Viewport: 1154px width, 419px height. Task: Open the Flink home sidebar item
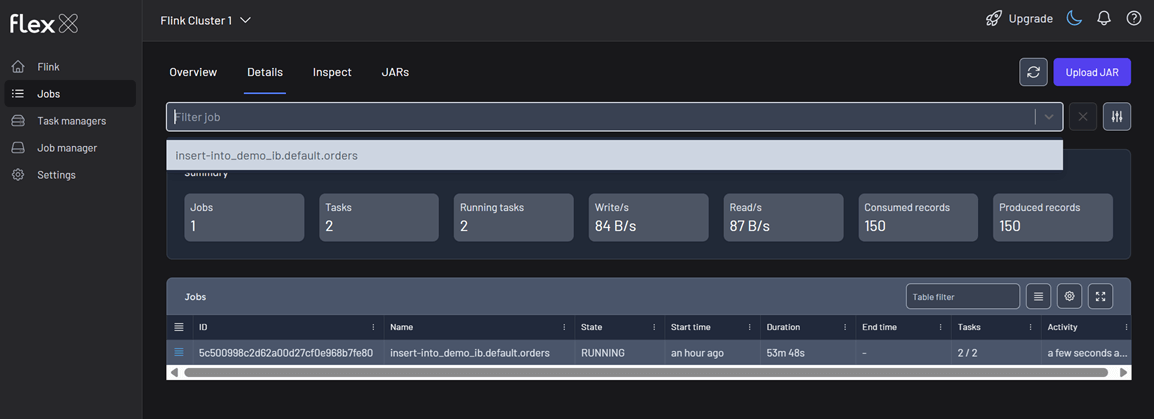pyautogui.click(x=70, y=67)
